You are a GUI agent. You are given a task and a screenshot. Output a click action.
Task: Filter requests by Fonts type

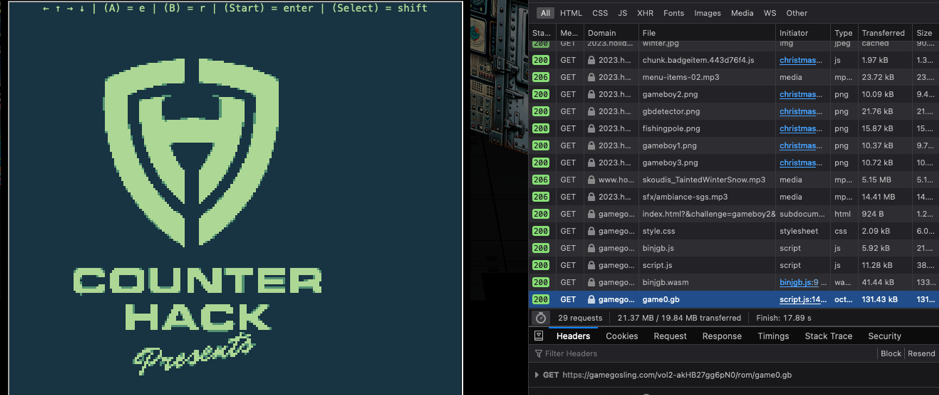click(674, 13)
